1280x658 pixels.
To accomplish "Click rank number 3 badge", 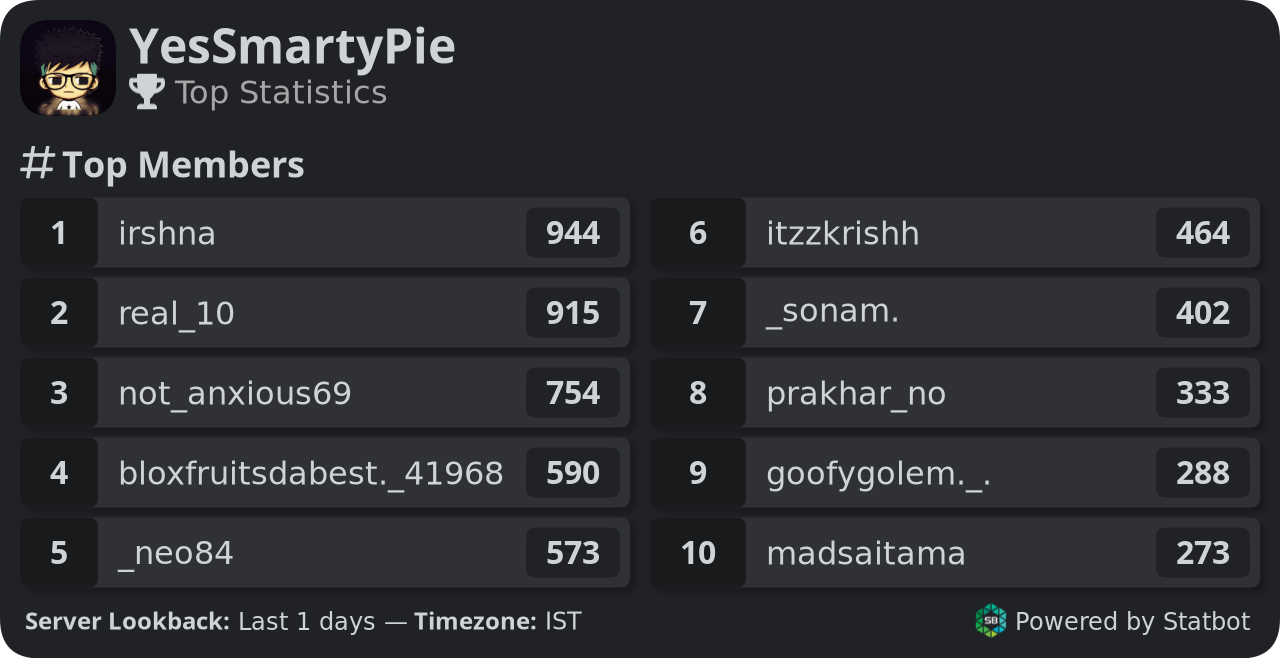I will 59,393.
